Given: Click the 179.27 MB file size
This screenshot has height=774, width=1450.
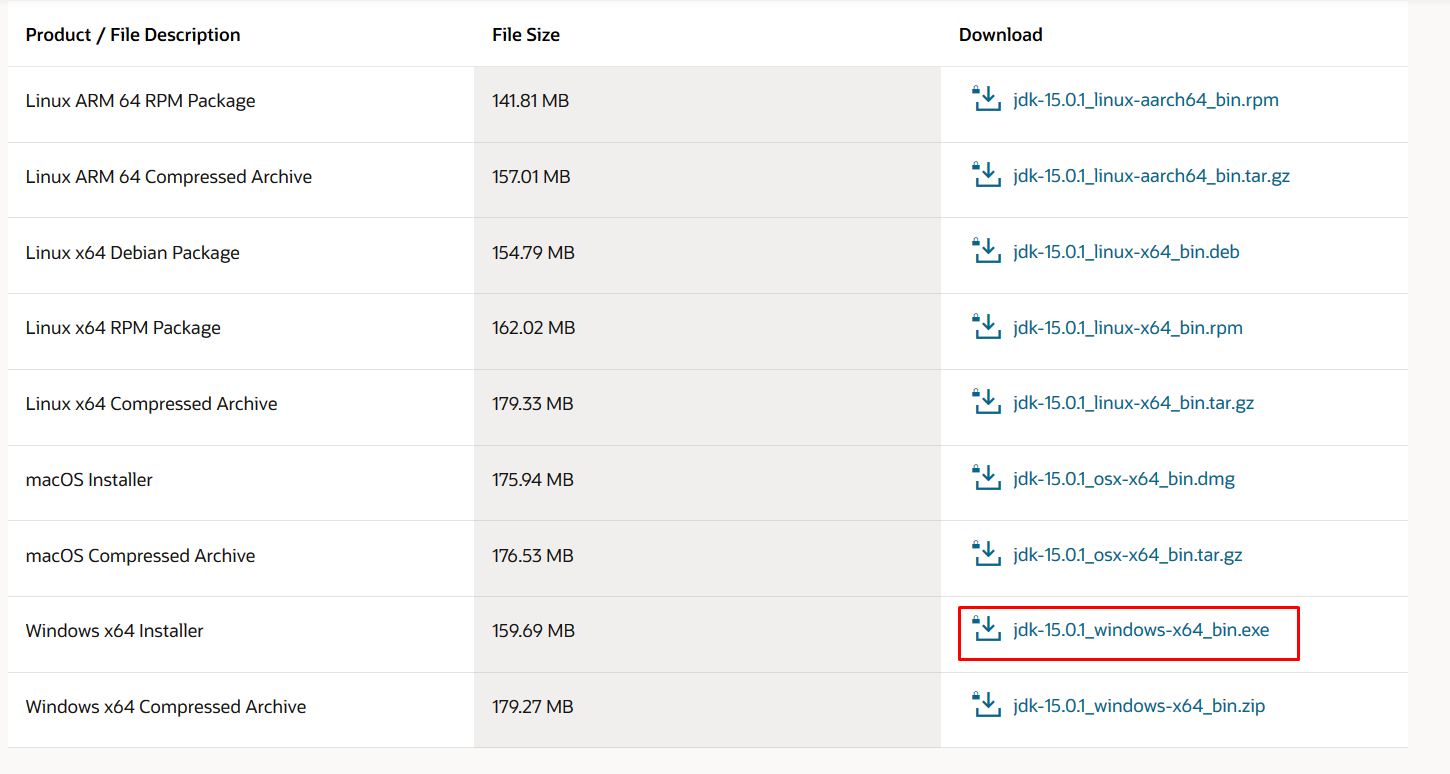Looking at the screenshot, I should pos(533,707).
